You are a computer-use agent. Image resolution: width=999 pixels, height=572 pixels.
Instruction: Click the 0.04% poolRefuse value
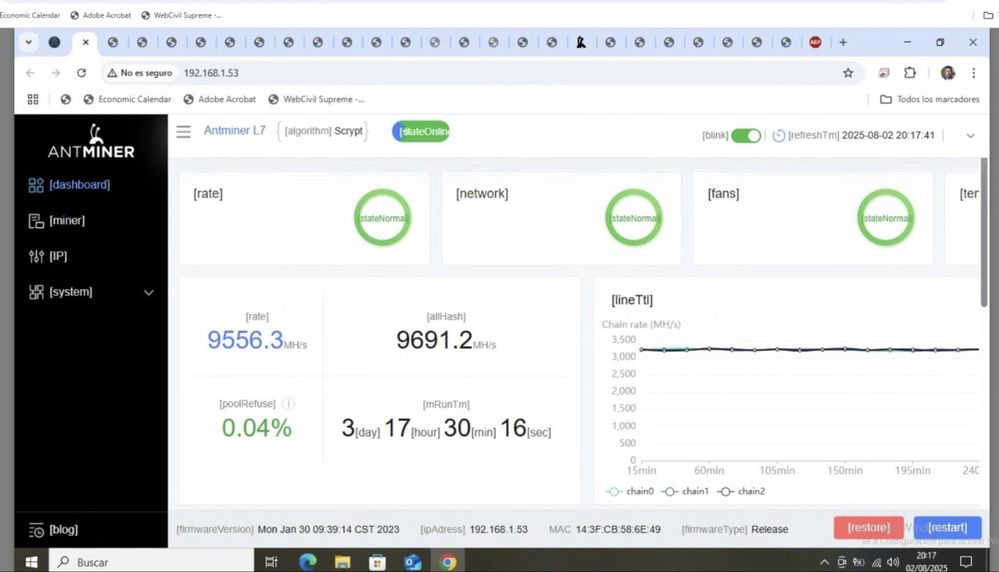point(256,427)
